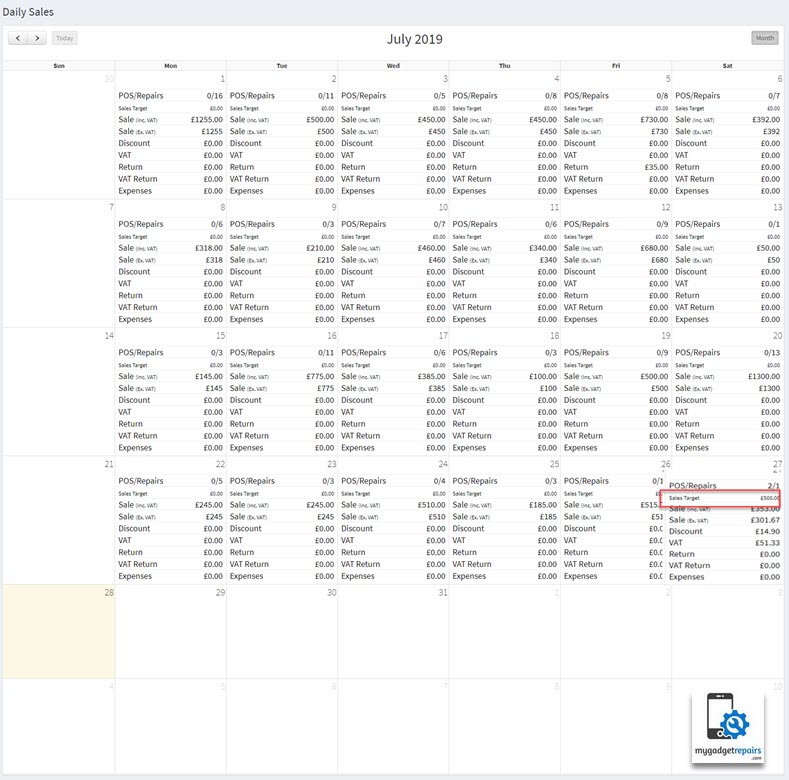Click the Today button
Viewport: 789px width, 780px height.
[x=64, y=38]
